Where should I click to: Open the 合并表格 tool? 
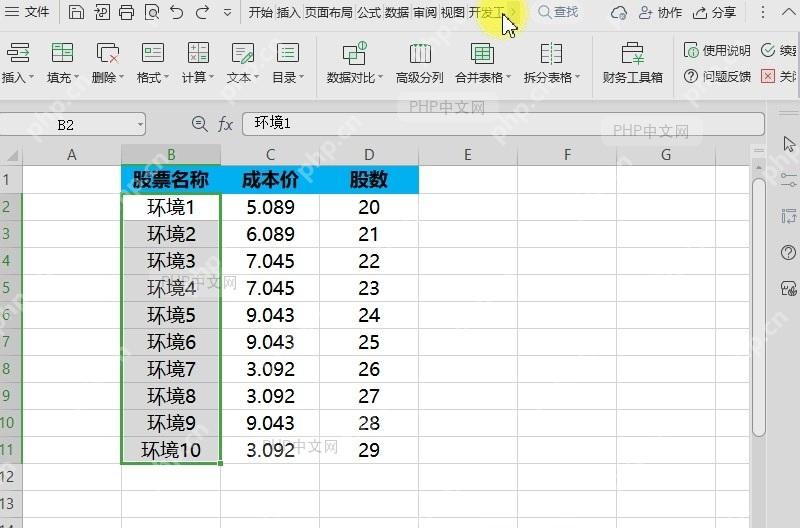coord(482,63)
